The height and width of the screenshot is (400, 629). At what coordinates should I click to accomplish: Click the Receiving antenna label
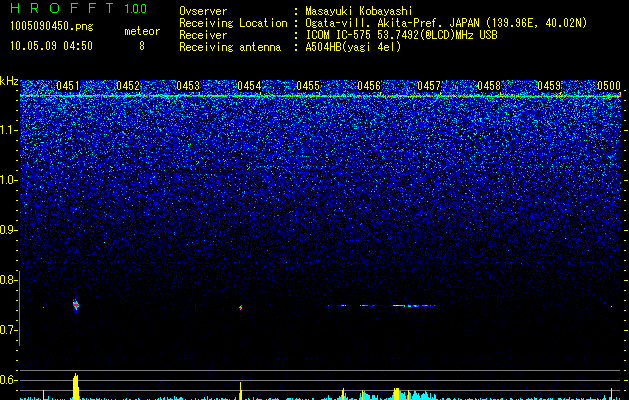pyautogui.click(x=230, y=47)
